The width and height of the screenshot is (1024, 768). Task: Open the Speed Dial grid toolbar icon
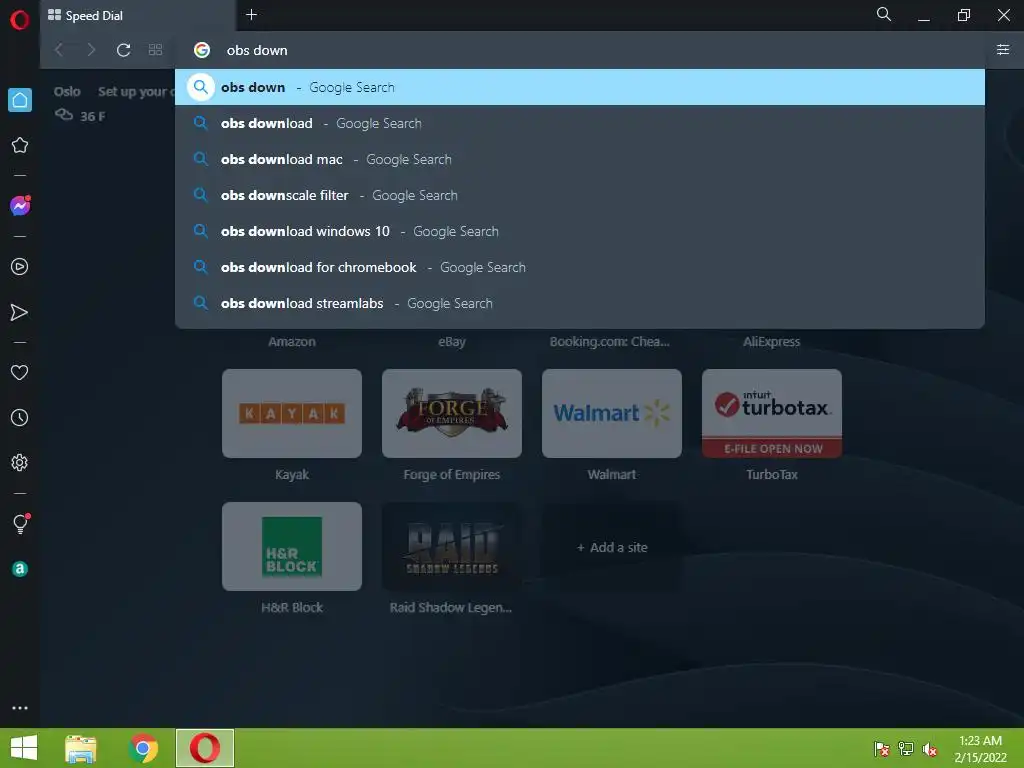(x=155, y=50)
